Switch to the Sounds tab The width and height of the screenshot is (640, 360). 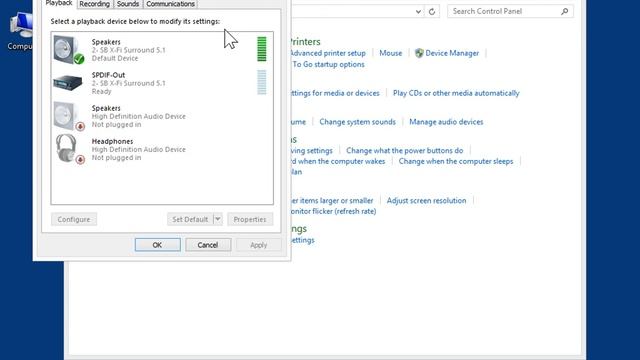pos(128,4)
